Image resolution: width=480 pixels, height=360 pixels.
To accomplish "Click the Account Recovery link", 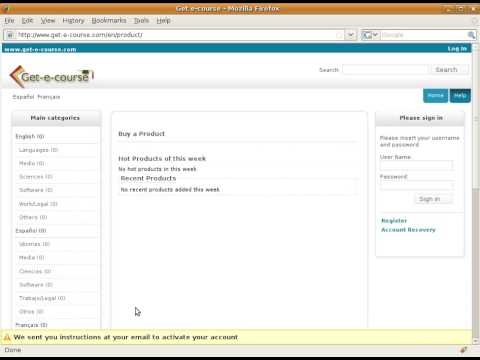I will (x=408, y=230).
